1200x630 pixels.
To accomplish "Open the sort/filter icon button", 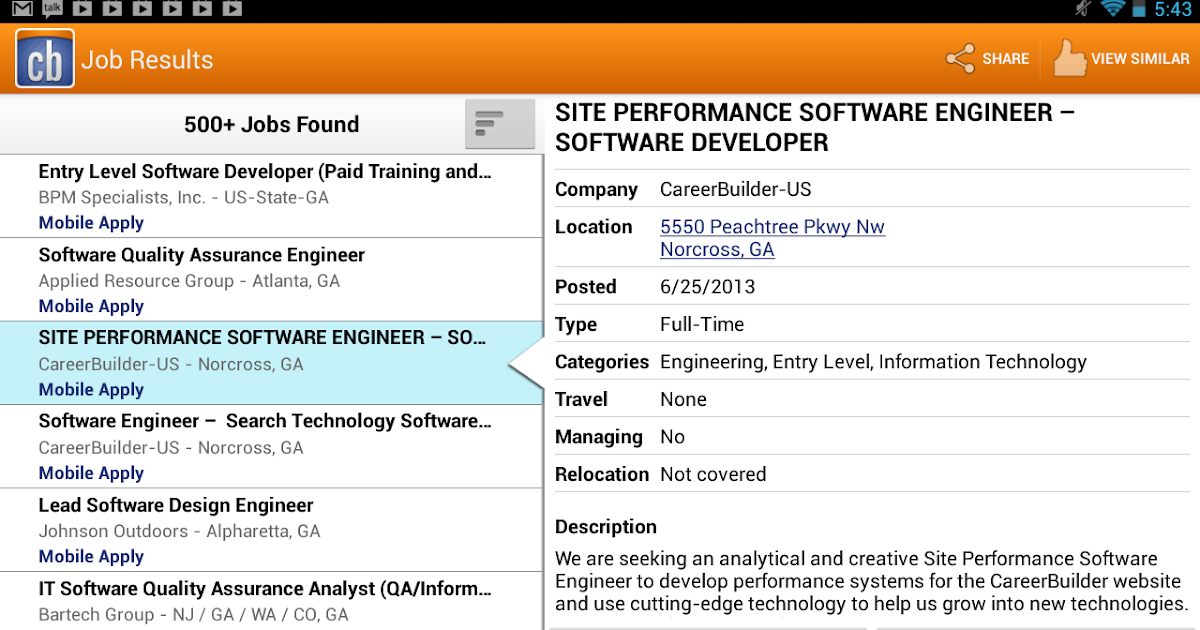I will (500, 124).
